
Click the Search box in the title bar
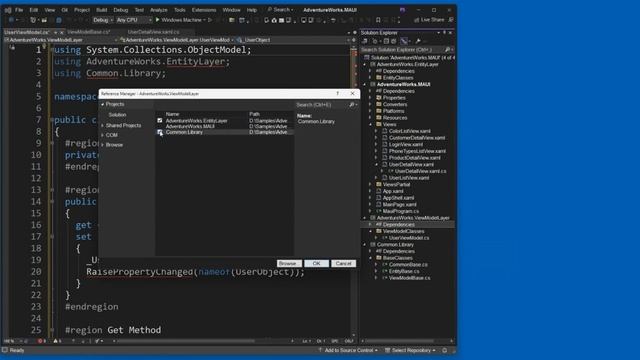(280, 9)
